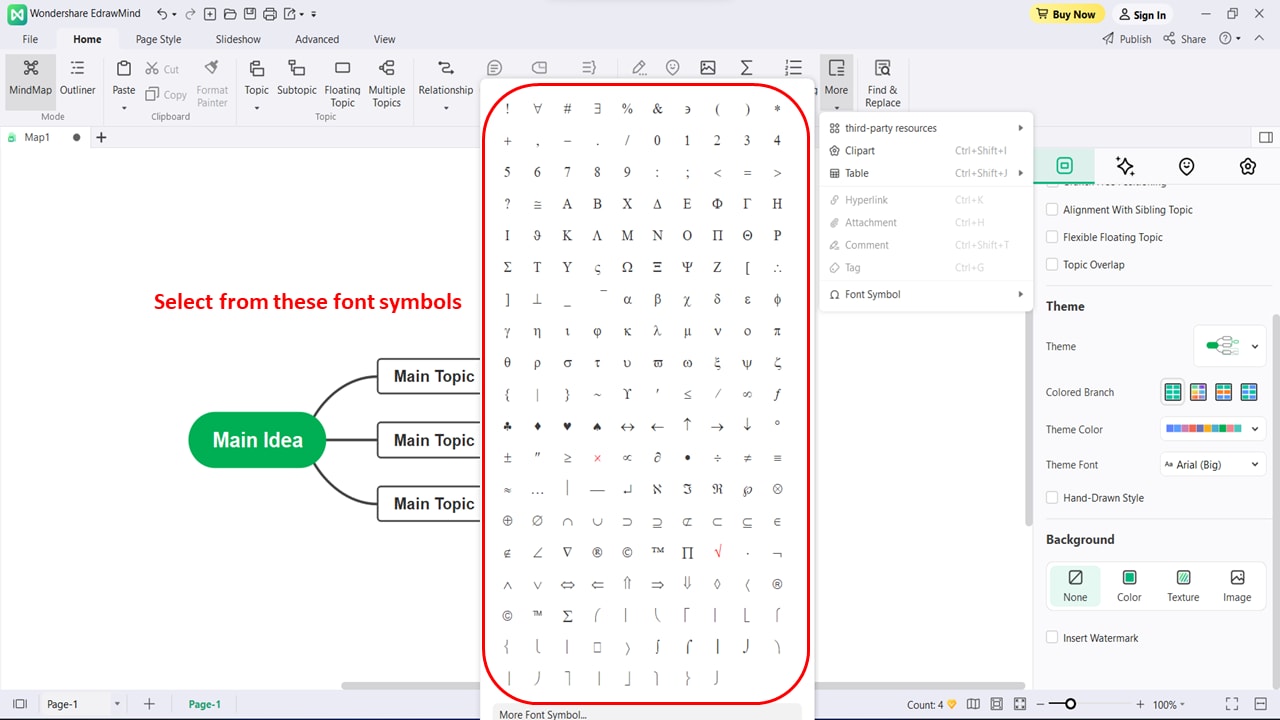
Task: Collapse the right side panel toggle icon
Action: tap(1265, 137)
